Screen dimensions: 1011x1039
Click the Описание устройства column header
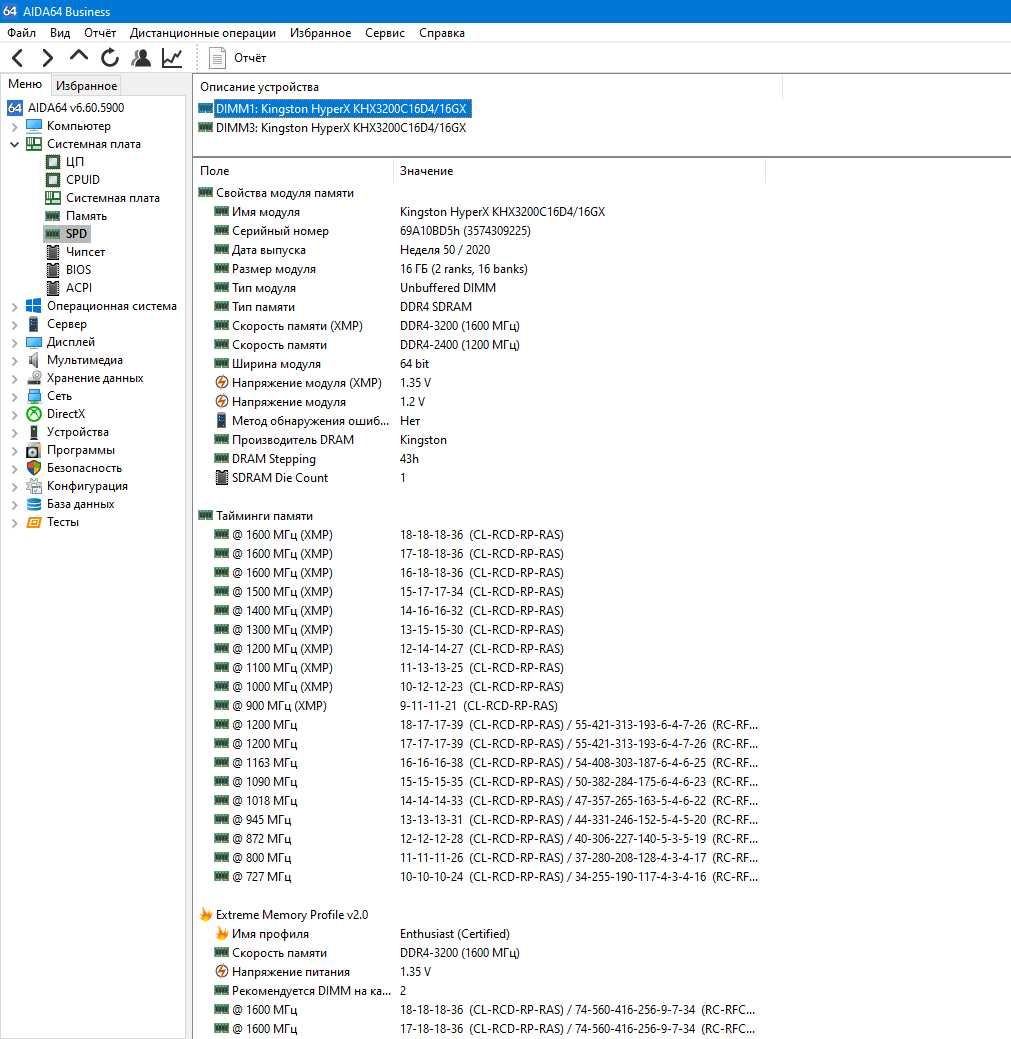pyautogui.click(x=259, y=87)
